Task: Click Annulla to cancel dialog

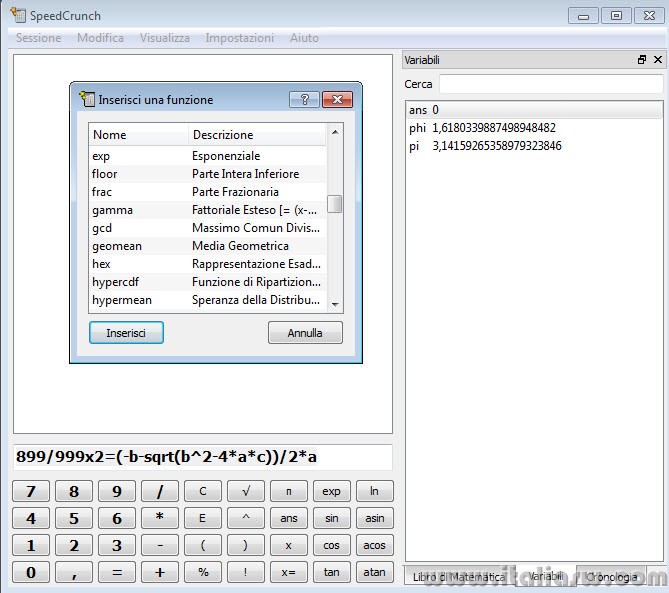Action: [x=305, y=333]
